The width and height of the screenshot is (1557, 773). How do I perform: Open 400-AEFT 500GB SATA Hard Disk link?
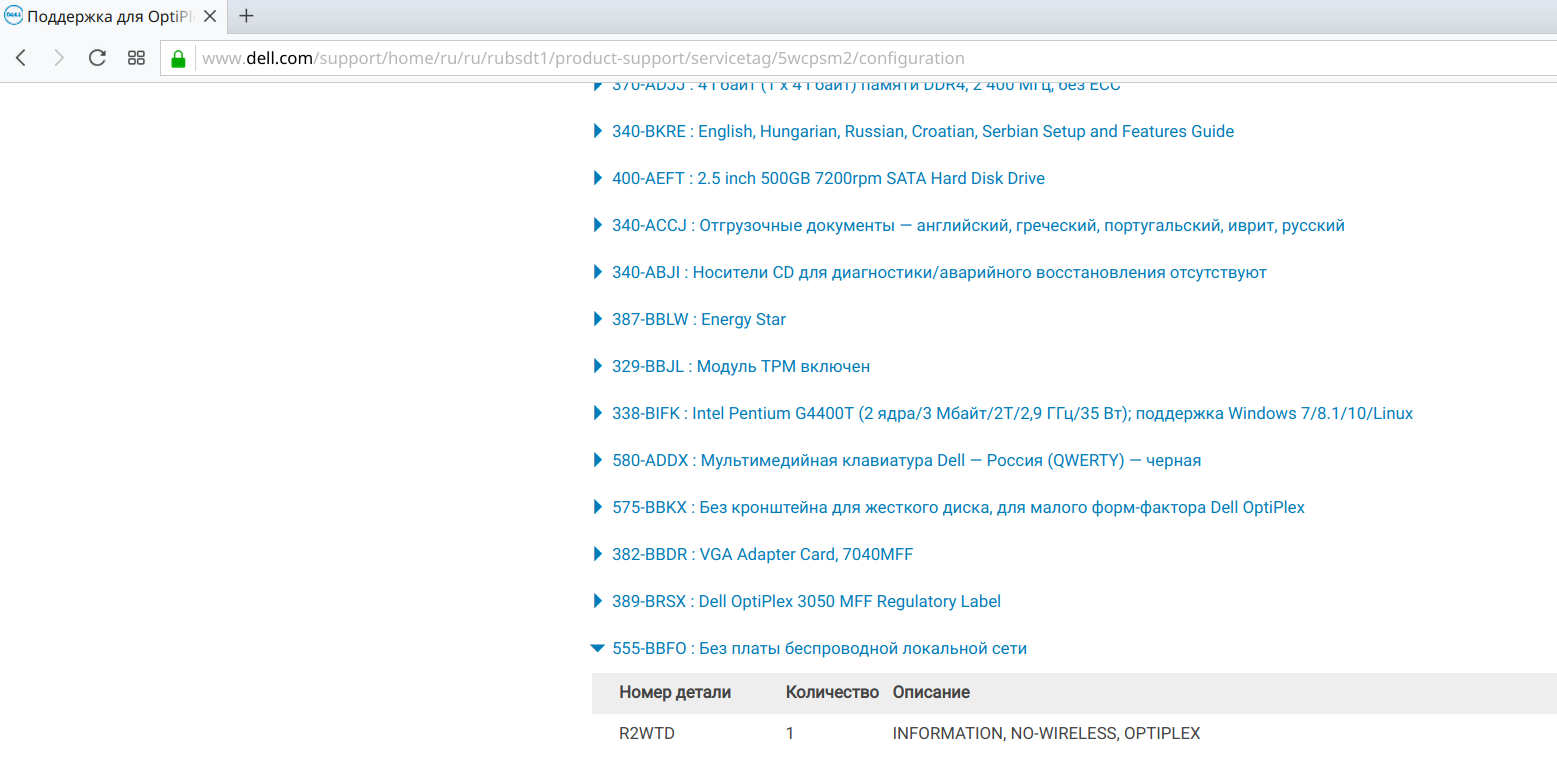point(828,178)
